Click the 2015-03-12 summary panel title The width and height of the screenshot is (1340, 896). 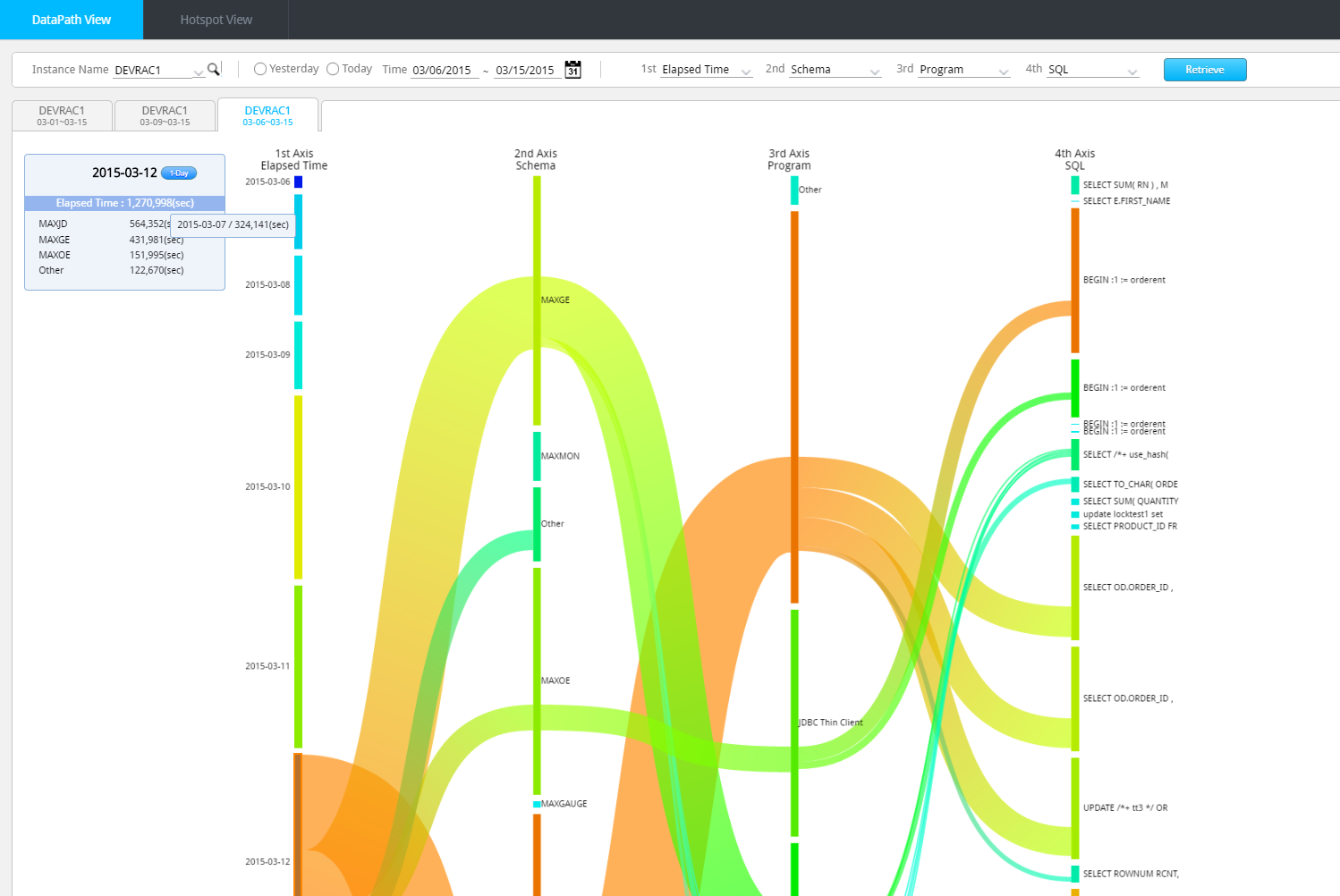124,173
